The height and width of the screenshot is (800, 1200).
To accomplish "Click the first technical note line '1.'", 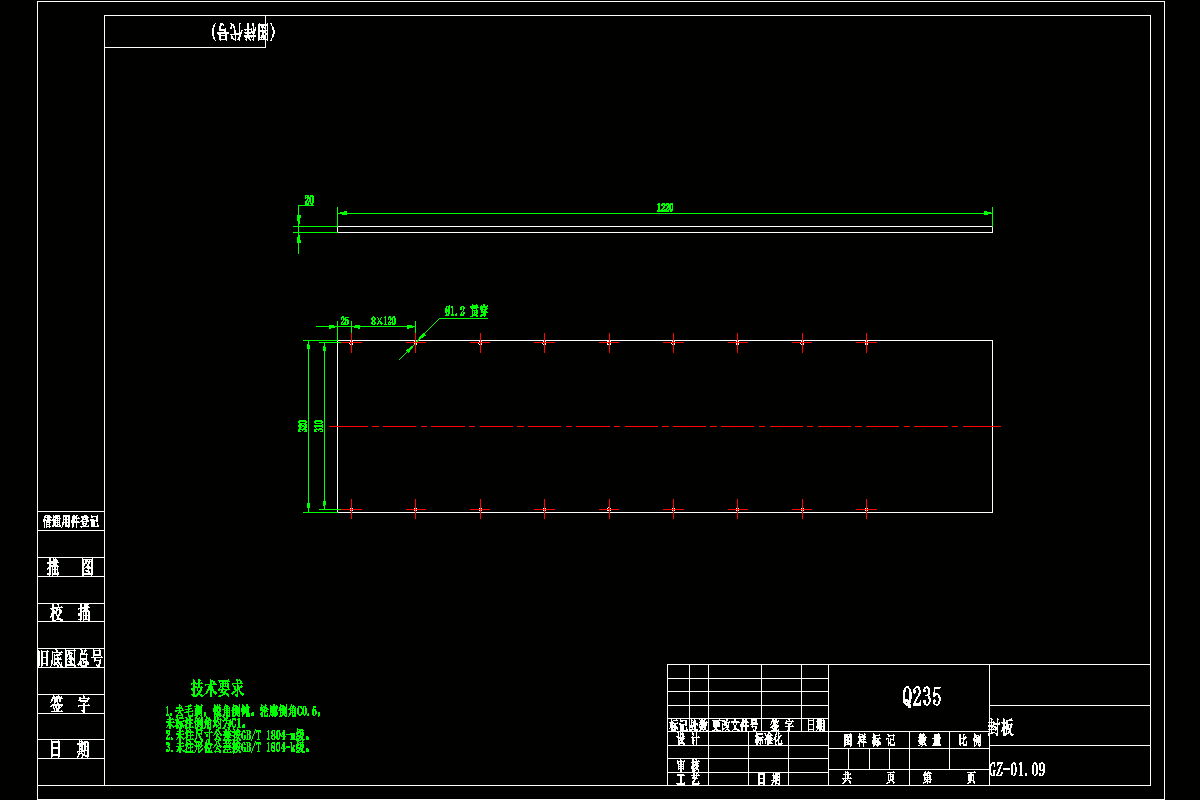I will (242, 711).
